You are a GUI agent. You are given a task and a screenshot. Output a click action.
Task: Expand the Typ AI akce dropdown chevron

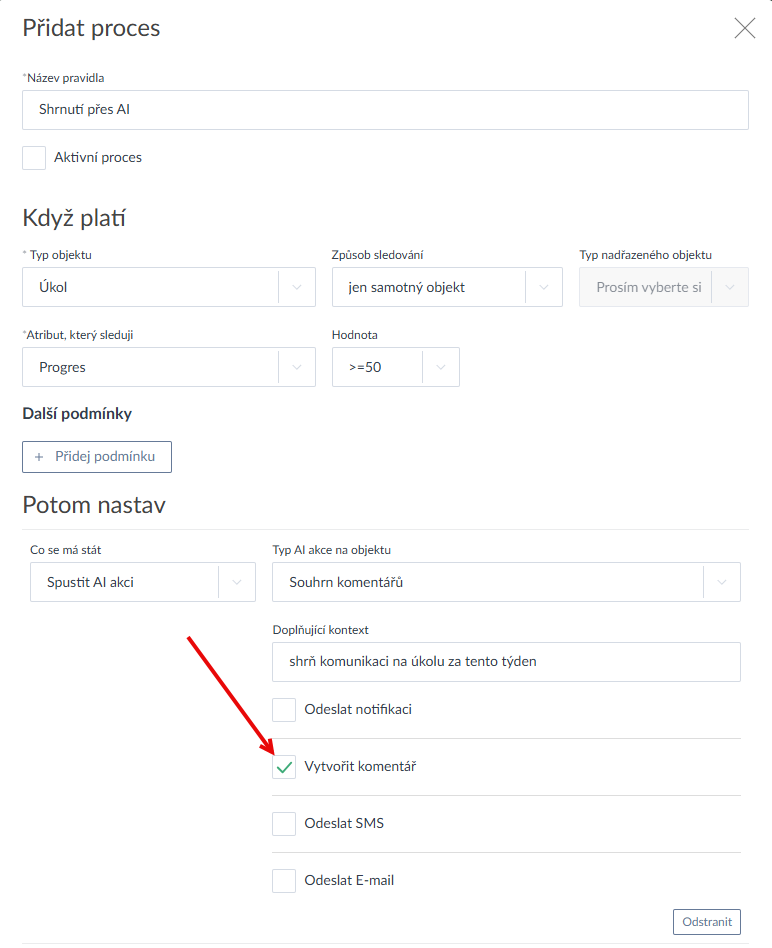[722, 582]
